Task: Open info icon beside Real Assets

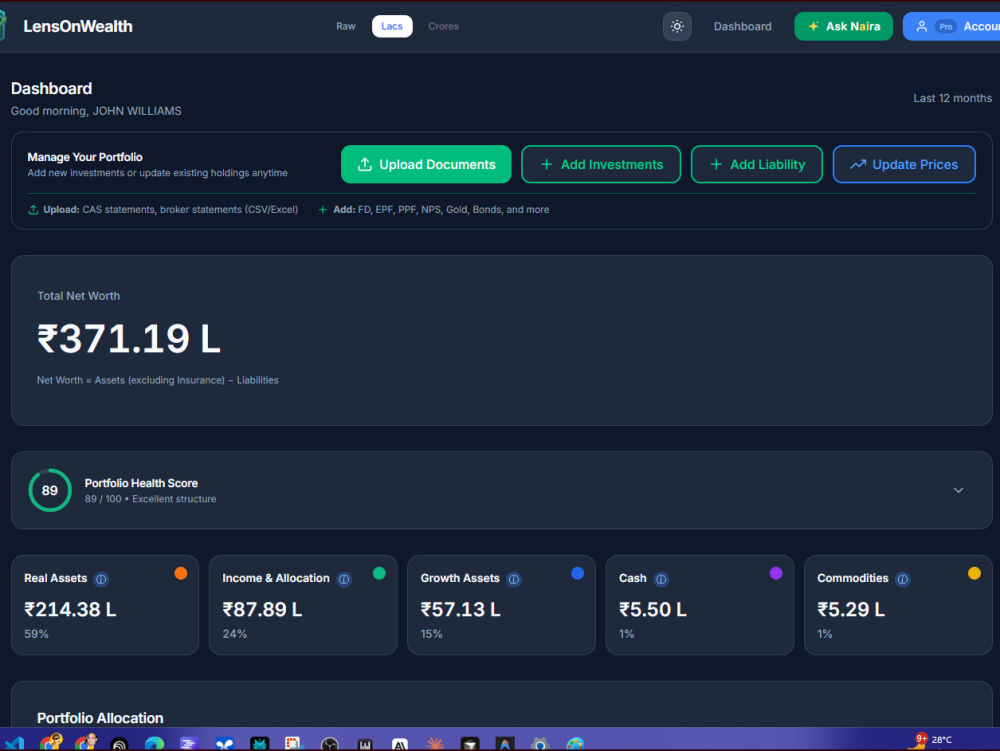Action: click(x=101, y=579)
